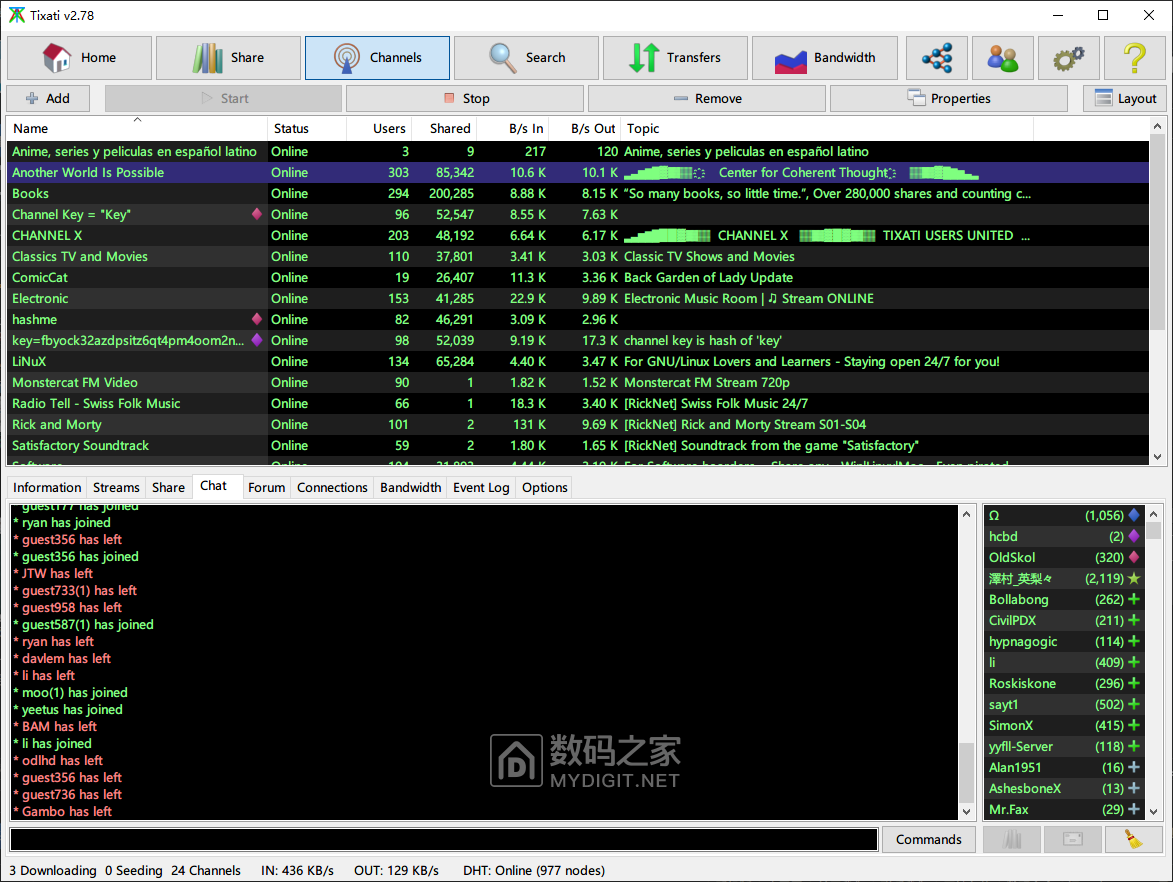
Task: Click the star icon beside 澤村_英梨々
Action: pyautogui.click(x=1134, y=578)
